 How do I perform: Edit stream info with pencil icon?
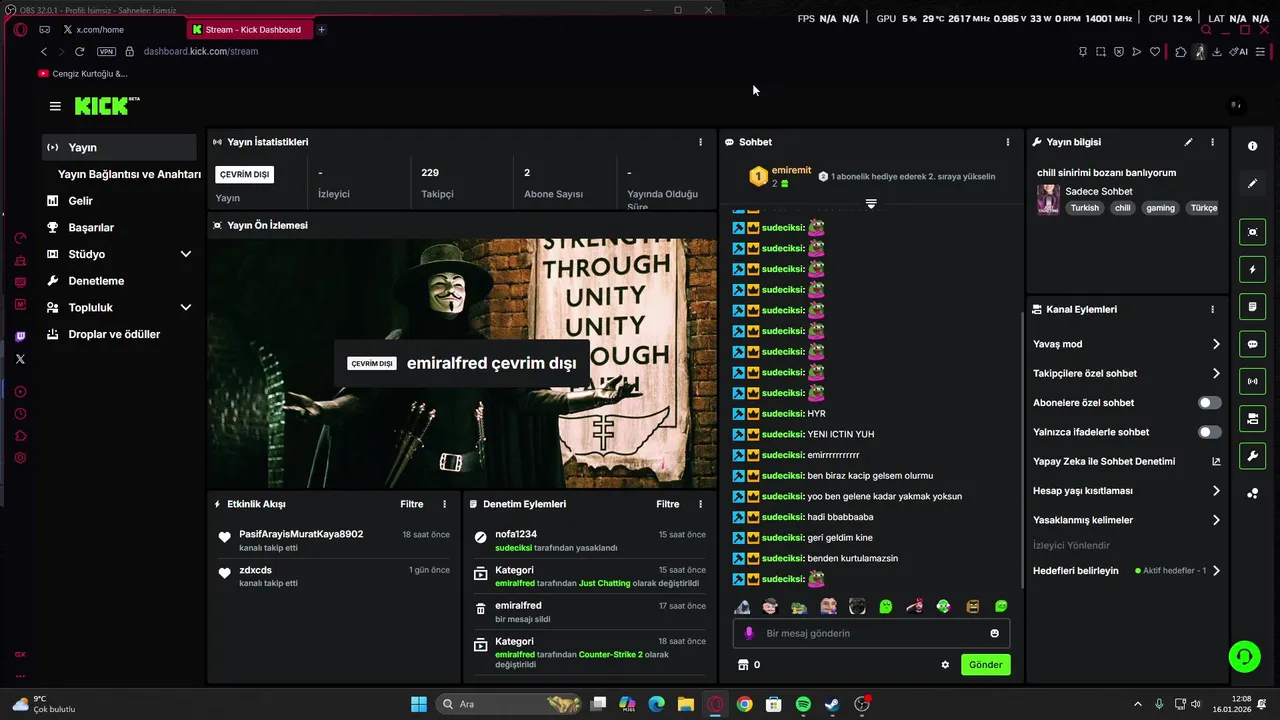1189,142
